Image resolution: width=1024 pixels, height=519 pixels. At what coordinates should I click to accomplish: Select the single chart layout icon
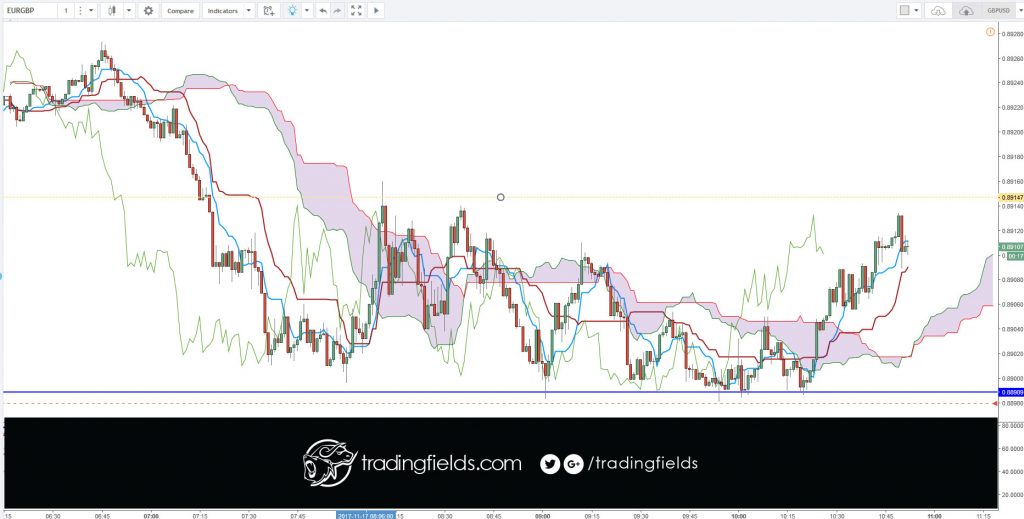point(904,10)
